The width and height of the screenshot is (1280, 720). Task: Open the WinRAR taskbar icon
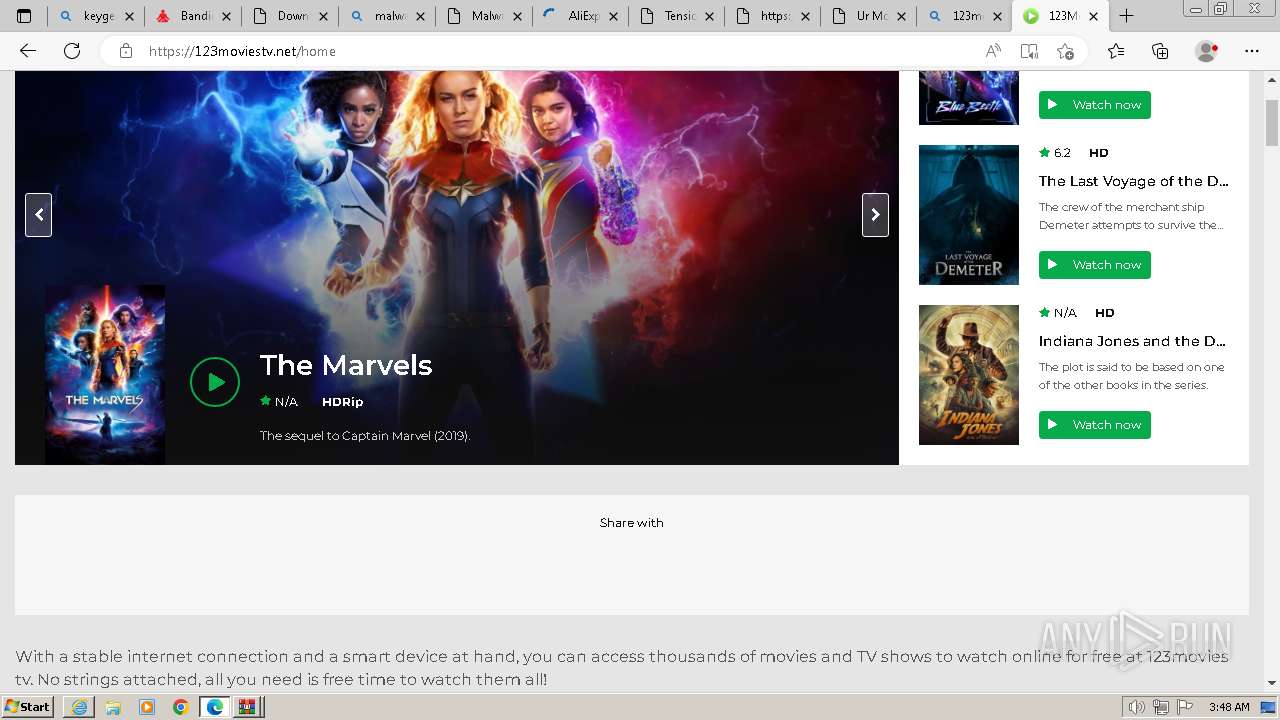coord(247,707)
